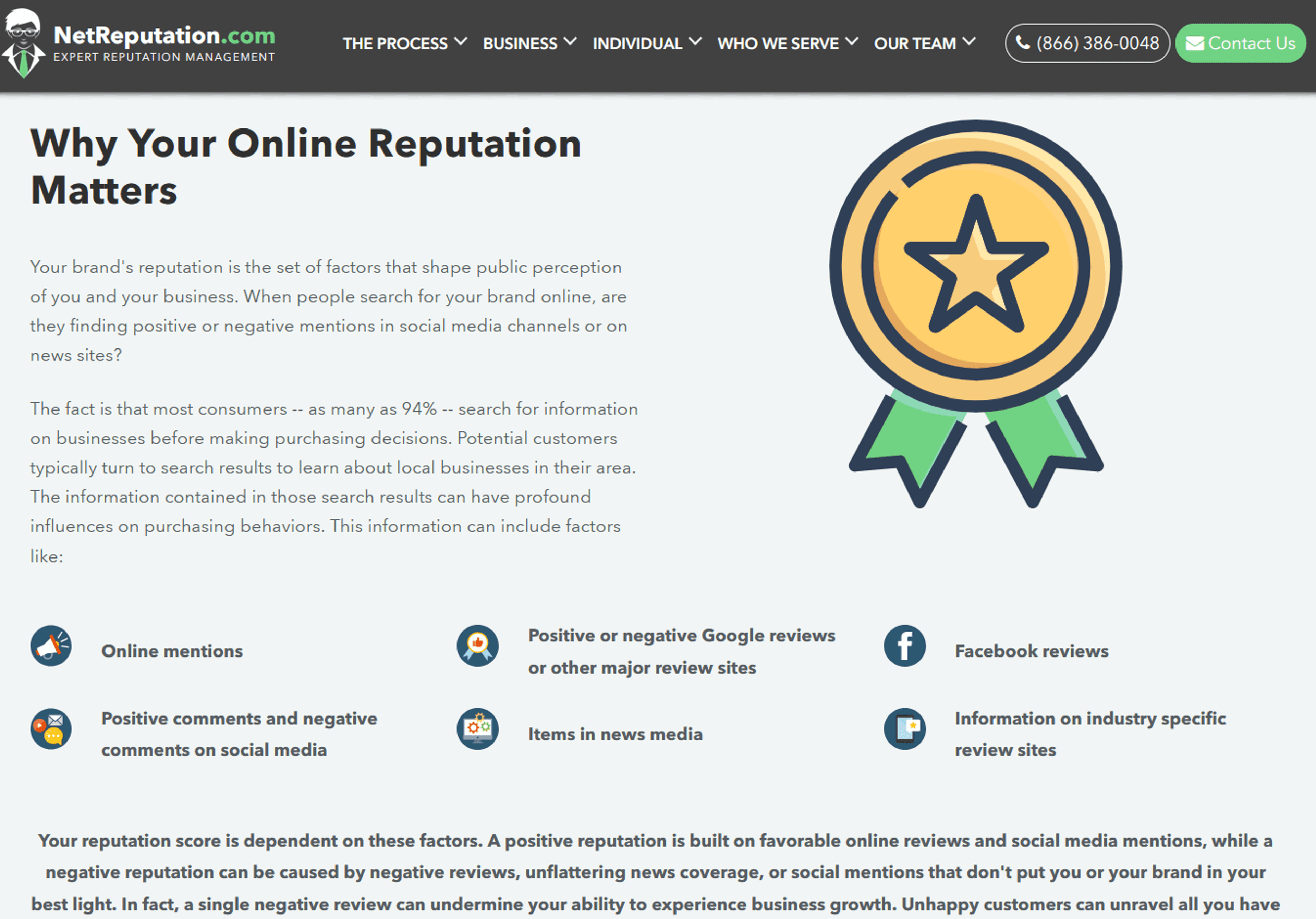Click the Facebook reviews icon
The height and width of the screenshot is (919, 1316).
pos(904,646)
